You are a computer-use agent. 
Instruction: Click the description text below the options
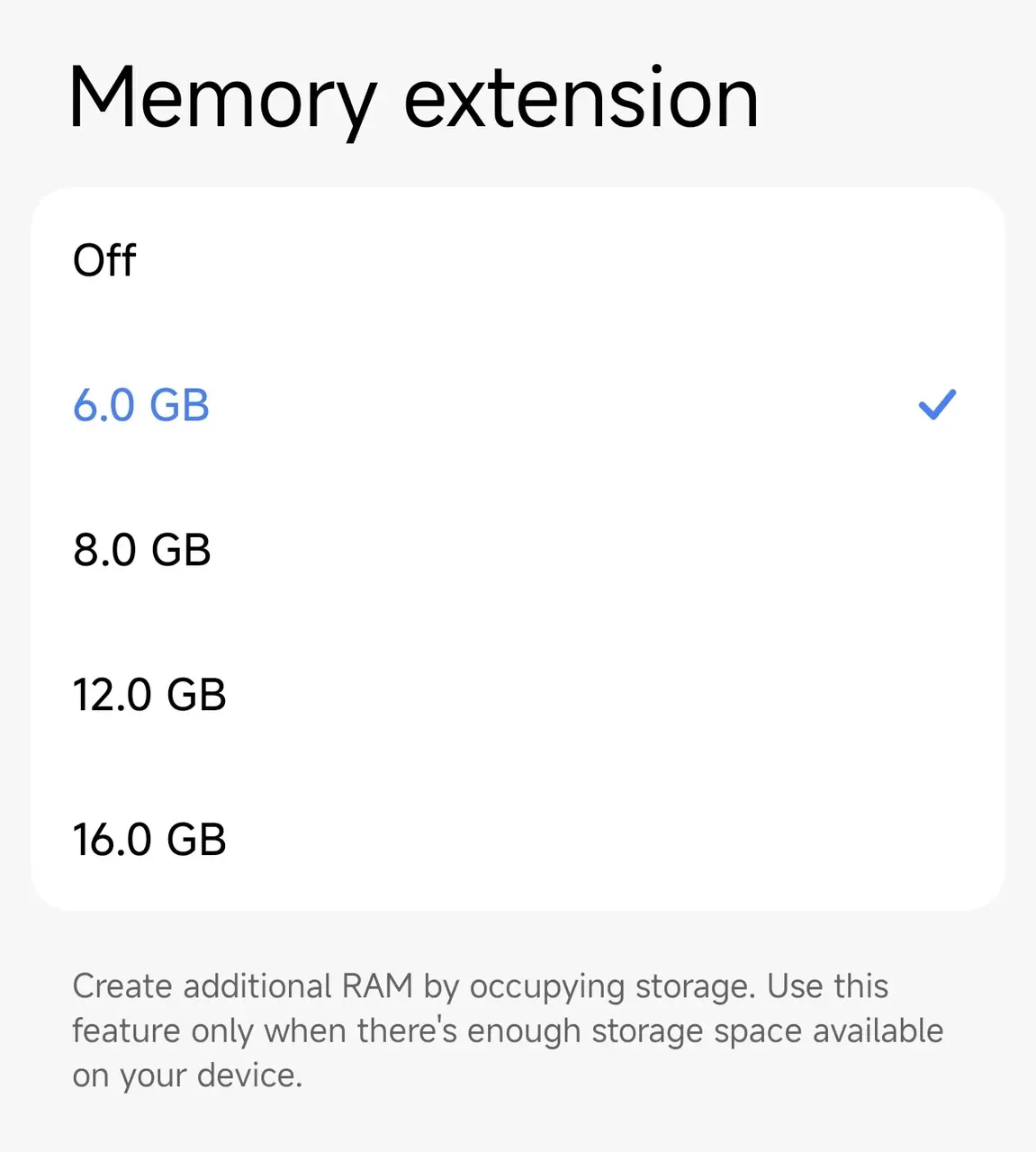click(x=508, y=1030)
